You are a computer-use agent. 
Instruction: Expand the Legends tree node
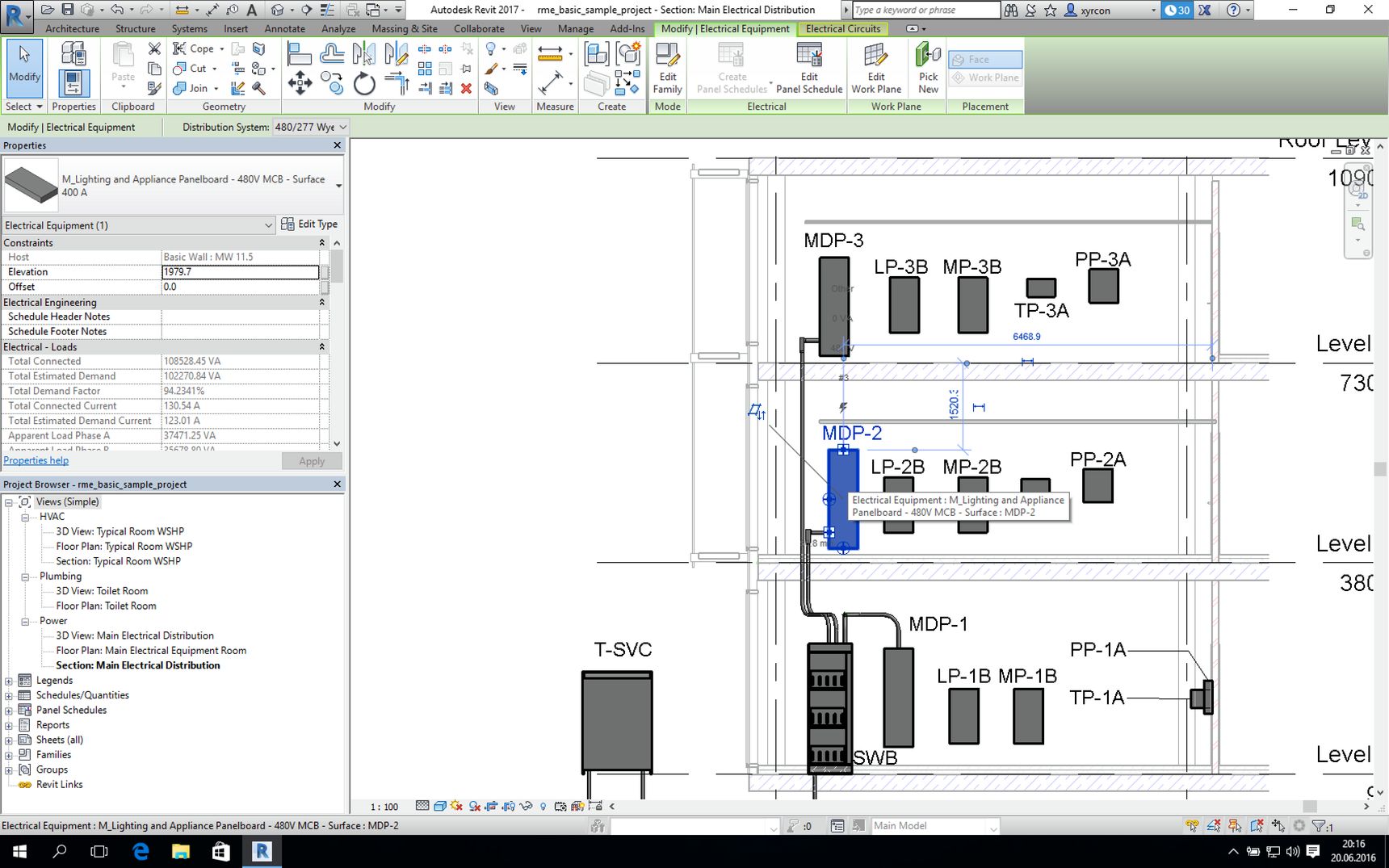pyautogui.click(x=9, y=681)
